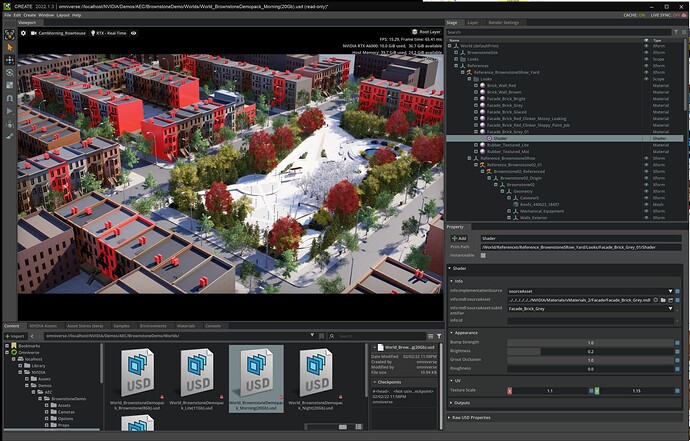Switch to the Layer tab

pyautogui.click(x=473, y=22)
